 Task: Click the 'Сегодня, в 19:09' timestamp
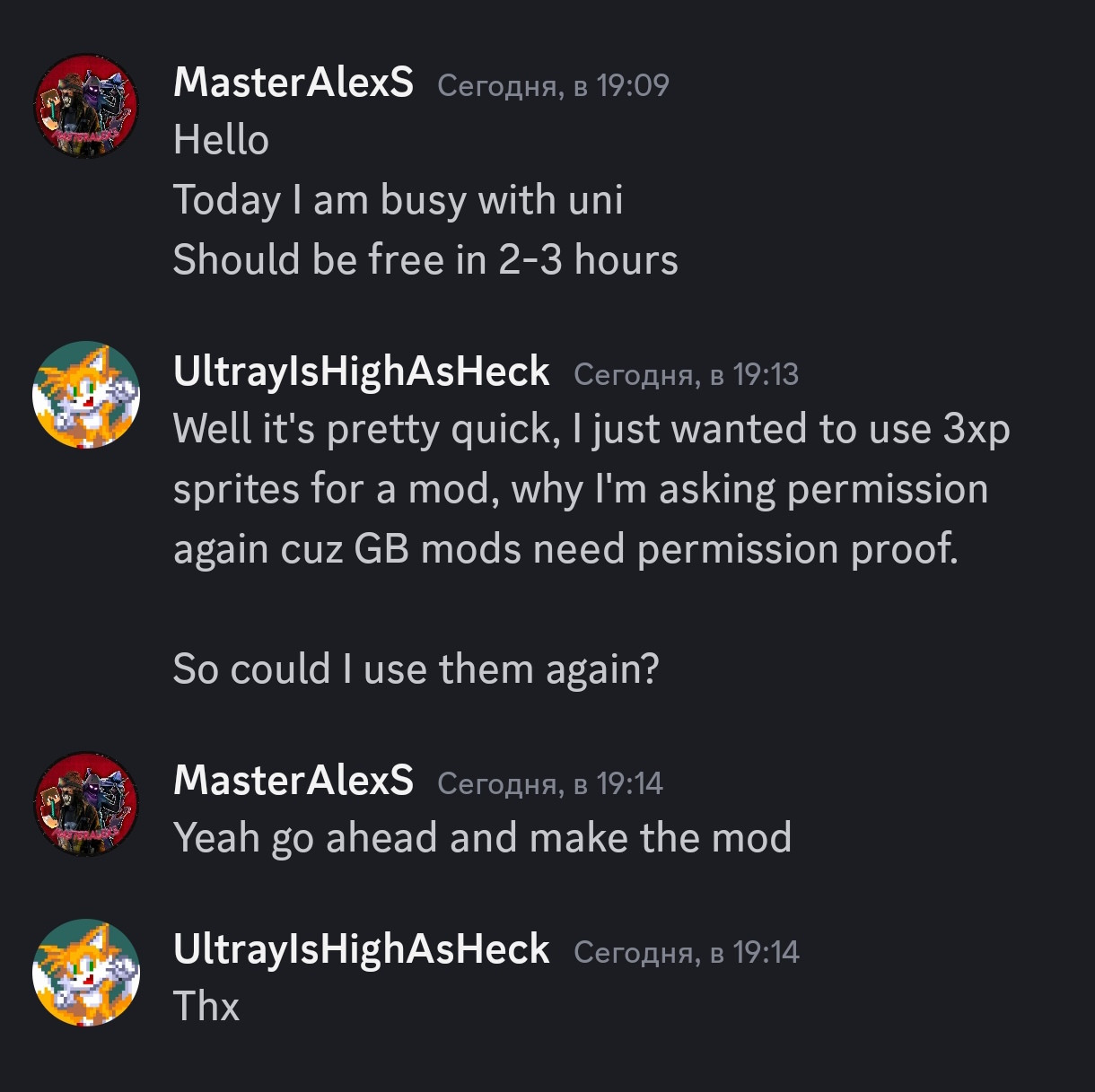pyautogui.click(x=553, y=85)
